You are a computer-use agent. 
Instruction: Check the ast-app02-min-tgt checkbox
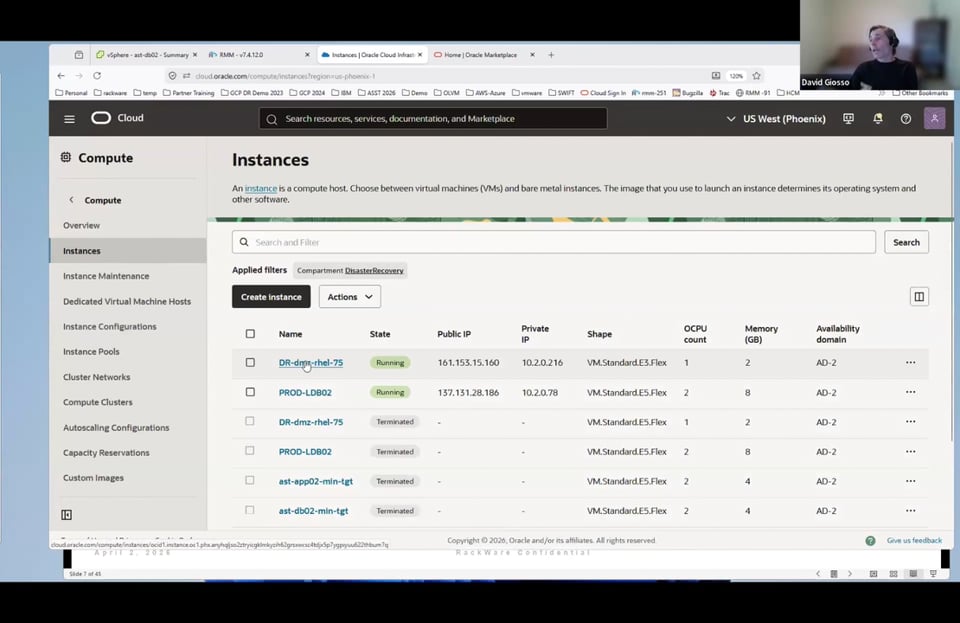250,480
